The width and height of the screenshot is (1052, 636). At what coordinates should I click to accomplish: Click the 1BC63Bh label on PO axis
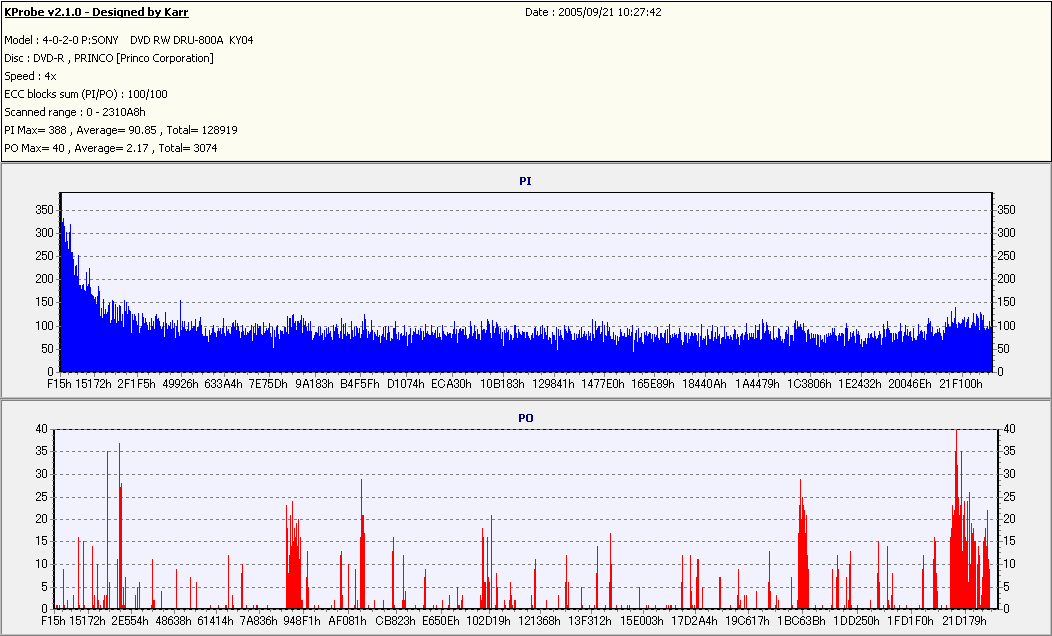802,621
